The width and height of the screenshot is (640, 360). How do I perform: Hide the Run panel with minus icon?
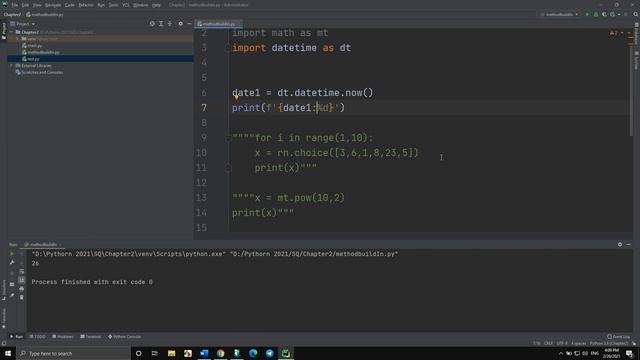click(628, 244)
